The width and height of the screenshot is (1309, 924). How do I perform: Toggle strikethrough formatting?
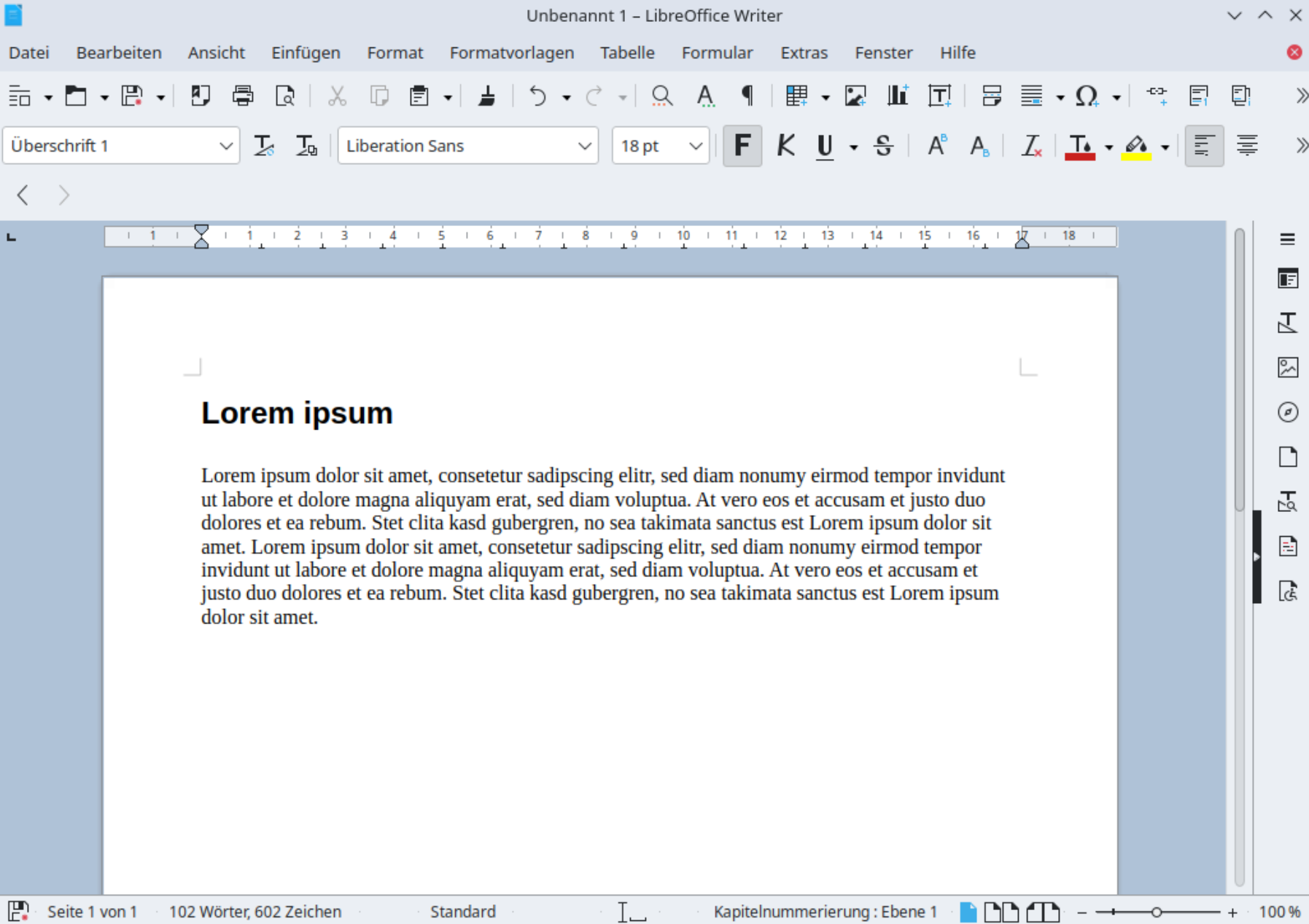click(x=884, y=146)
